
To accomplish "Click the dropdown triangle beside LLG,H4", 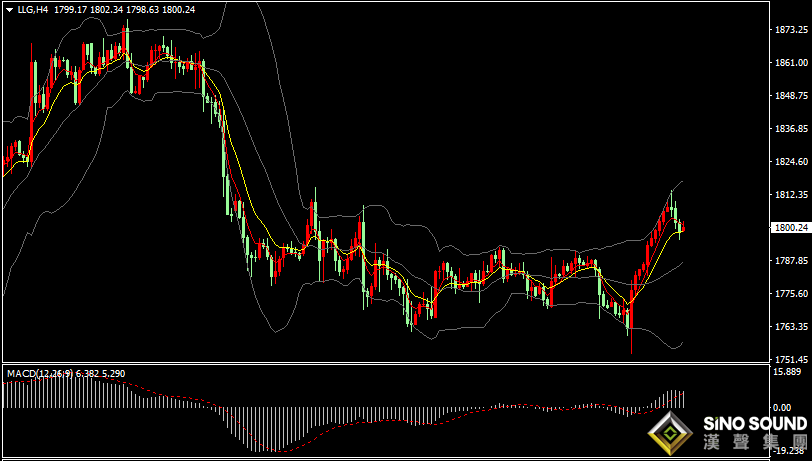I will pos(9,9).
